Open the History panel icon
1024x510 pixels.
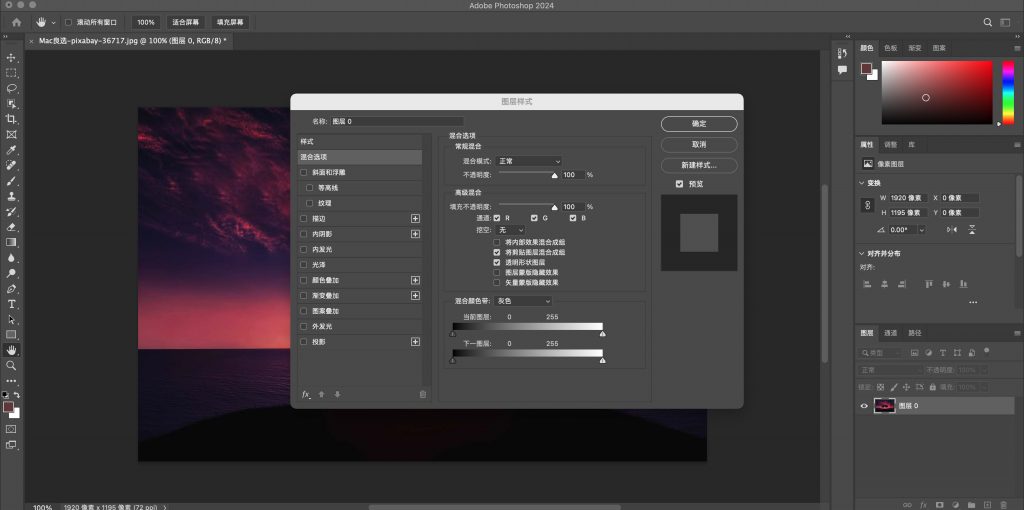pyautogui.click(x=842, y=54)
